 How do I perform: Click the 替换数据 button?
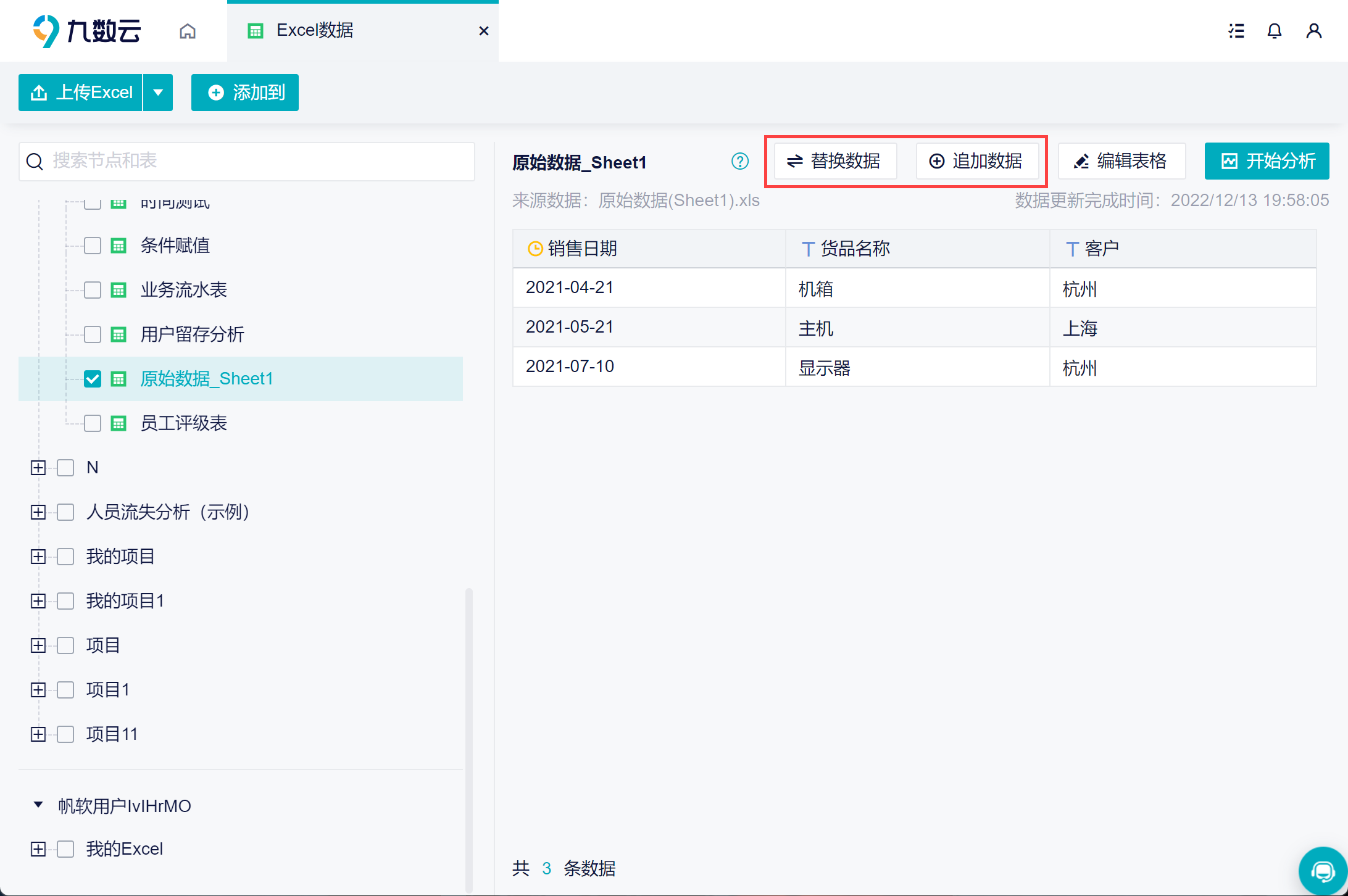click(834, 162)
